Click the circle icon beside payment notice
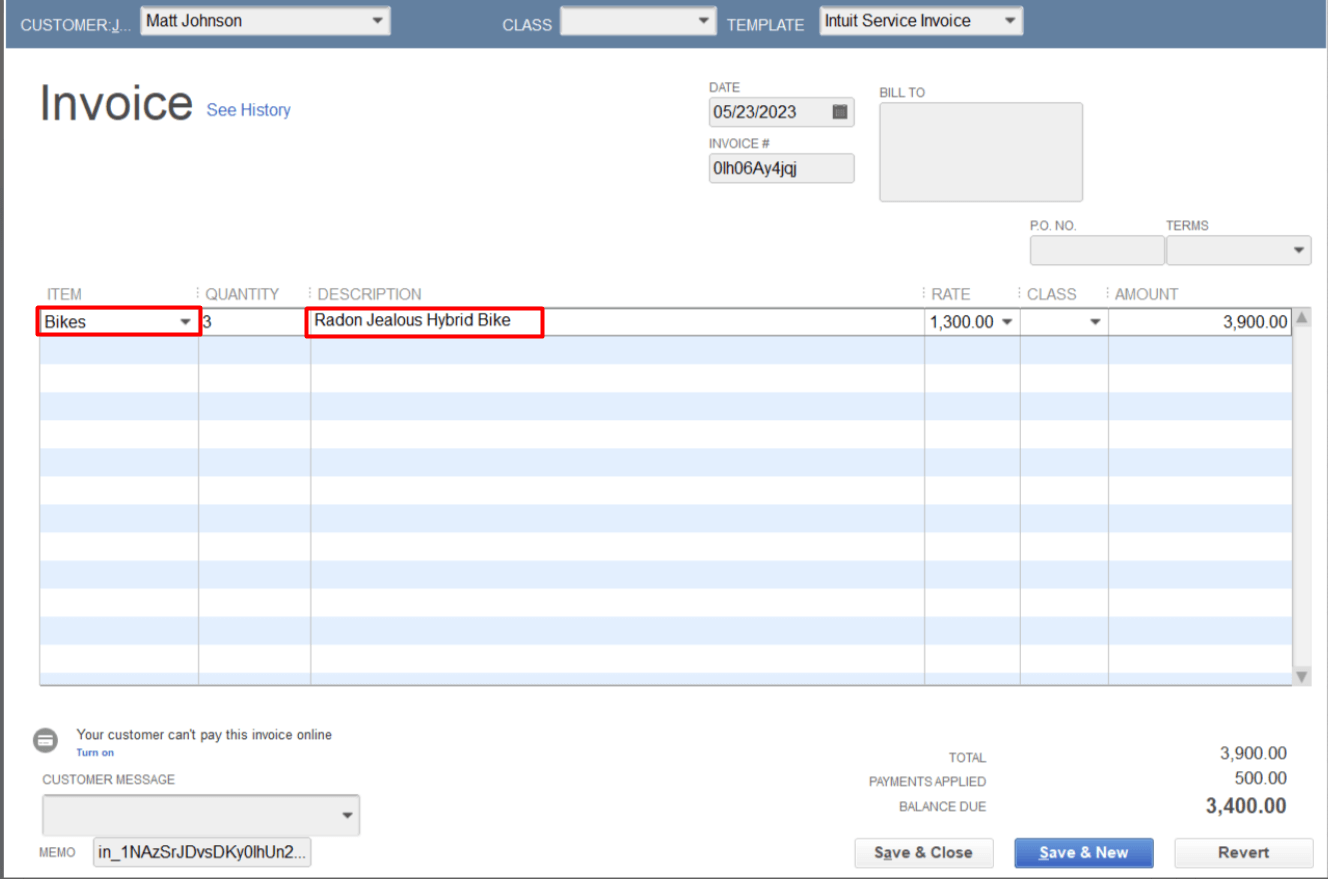This screenshot has width=1328, height=879. point(46,739)
